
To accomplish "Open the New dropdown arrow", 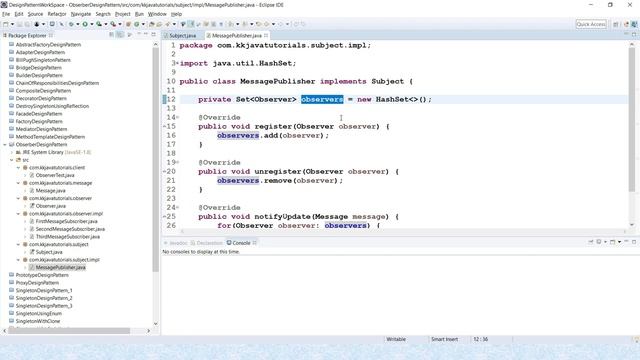I will tap(12, 24).
